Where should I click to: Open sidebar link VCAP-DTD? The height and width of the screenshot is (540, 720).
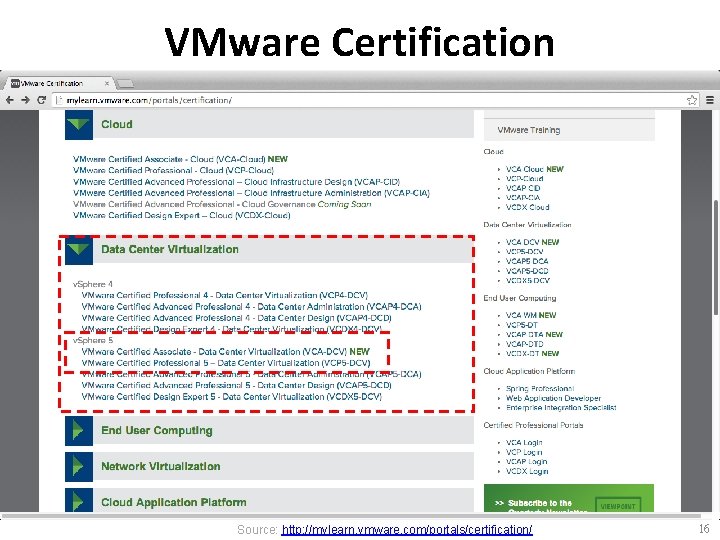[x=524, y=344]
